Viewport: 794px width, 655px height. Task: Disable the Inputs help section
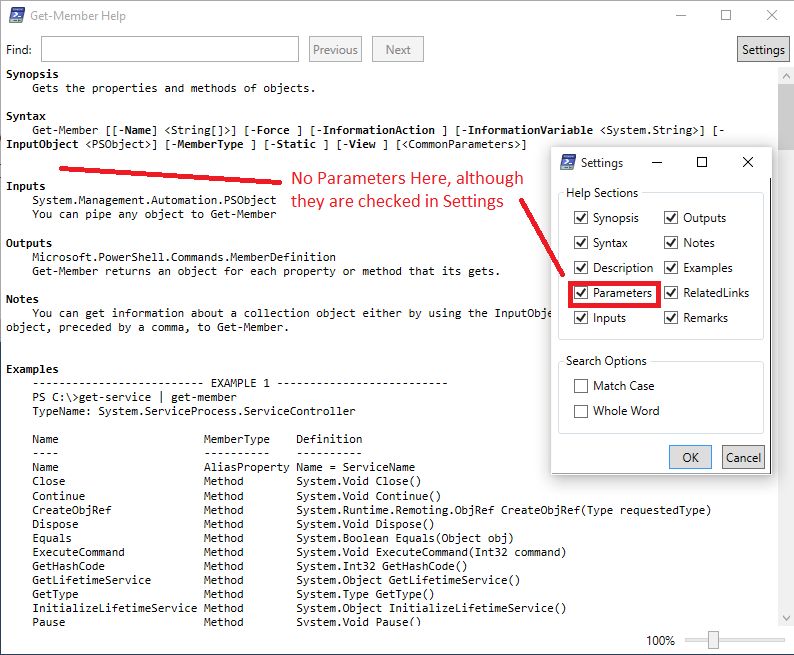581,318
